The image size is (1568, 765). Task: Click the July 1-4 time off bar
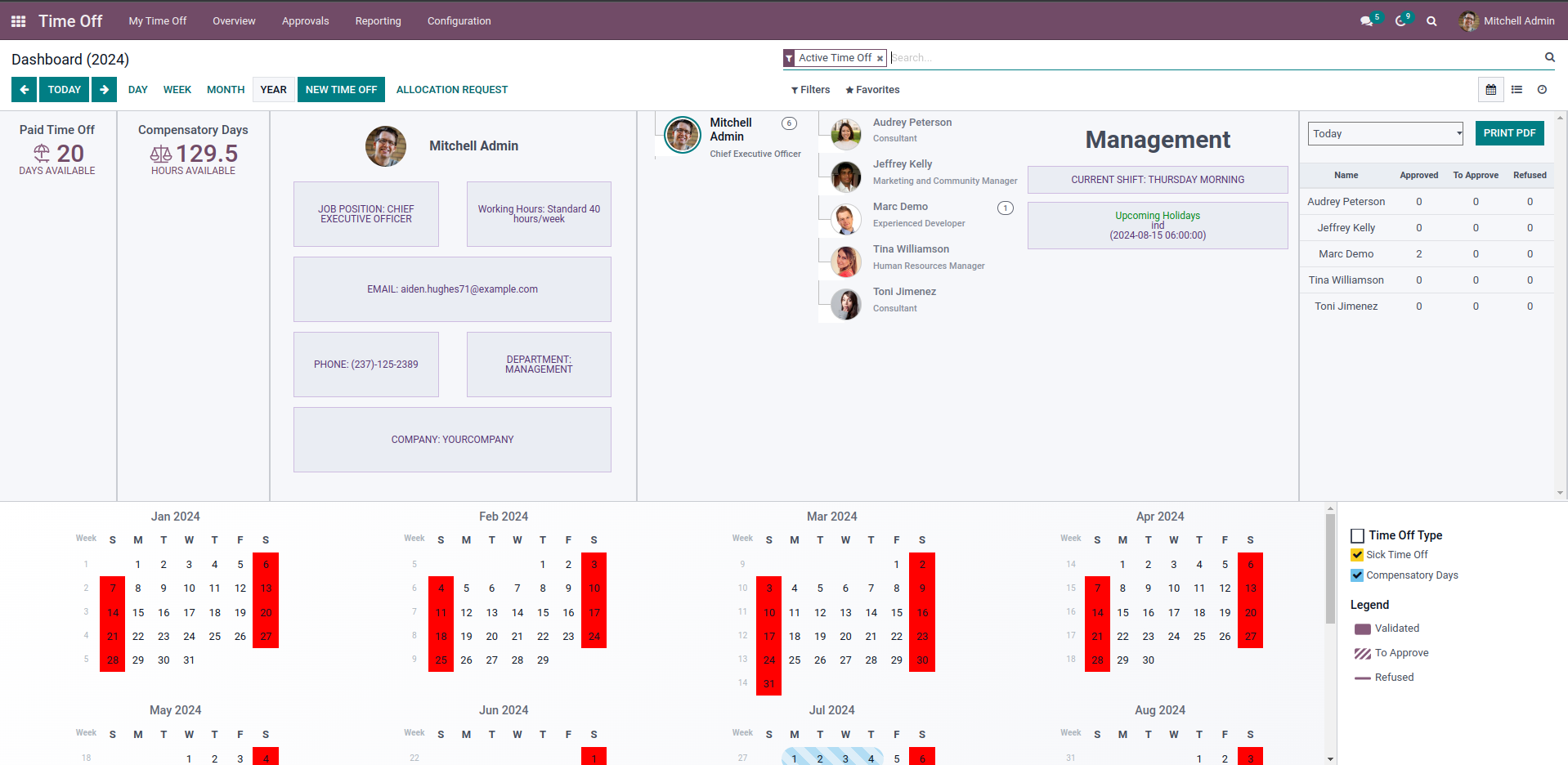[x=832, y=757]
